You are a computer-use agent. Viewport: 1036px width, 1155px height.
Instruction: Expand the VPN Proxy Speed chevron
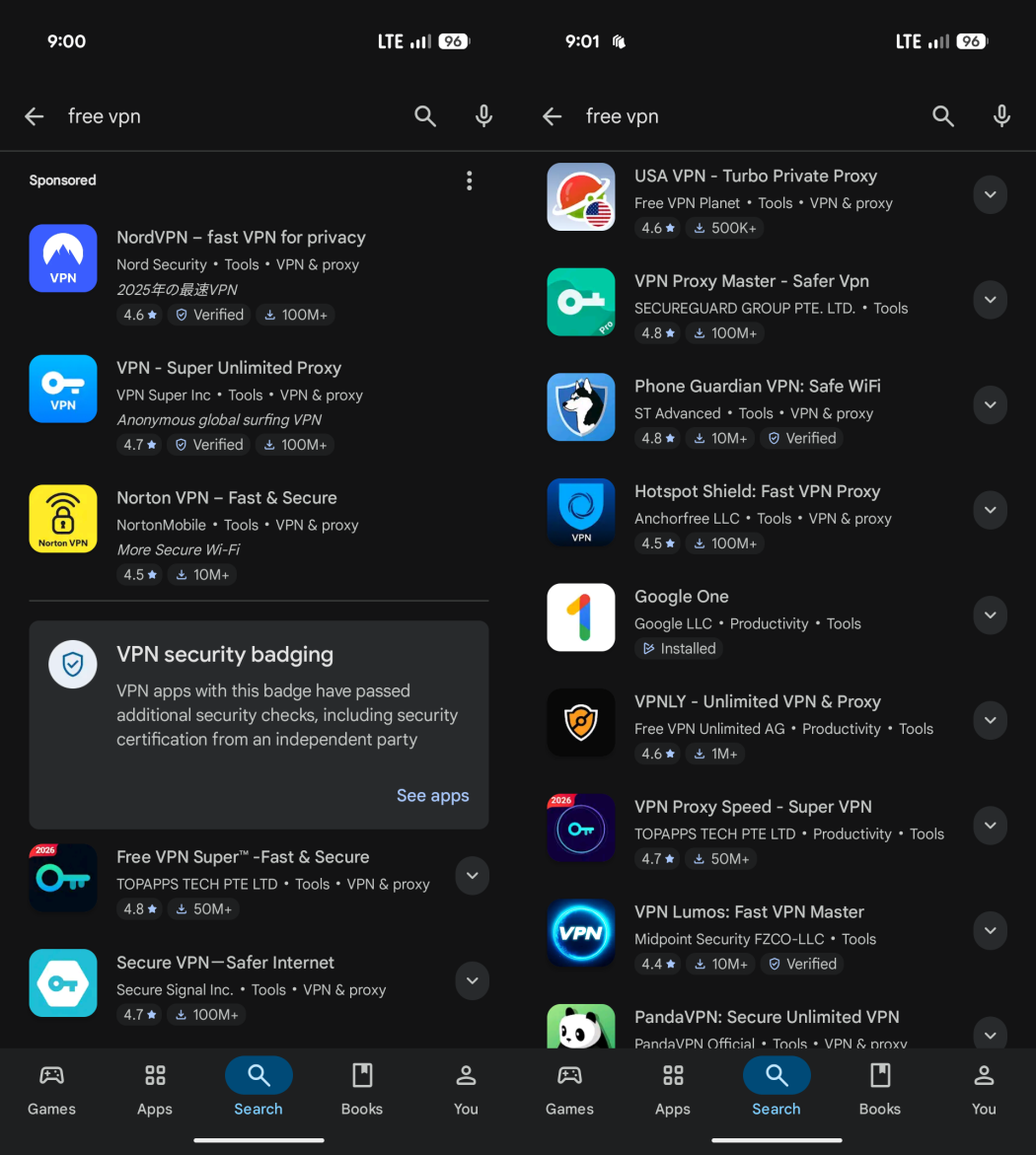(x=990, y=826)
